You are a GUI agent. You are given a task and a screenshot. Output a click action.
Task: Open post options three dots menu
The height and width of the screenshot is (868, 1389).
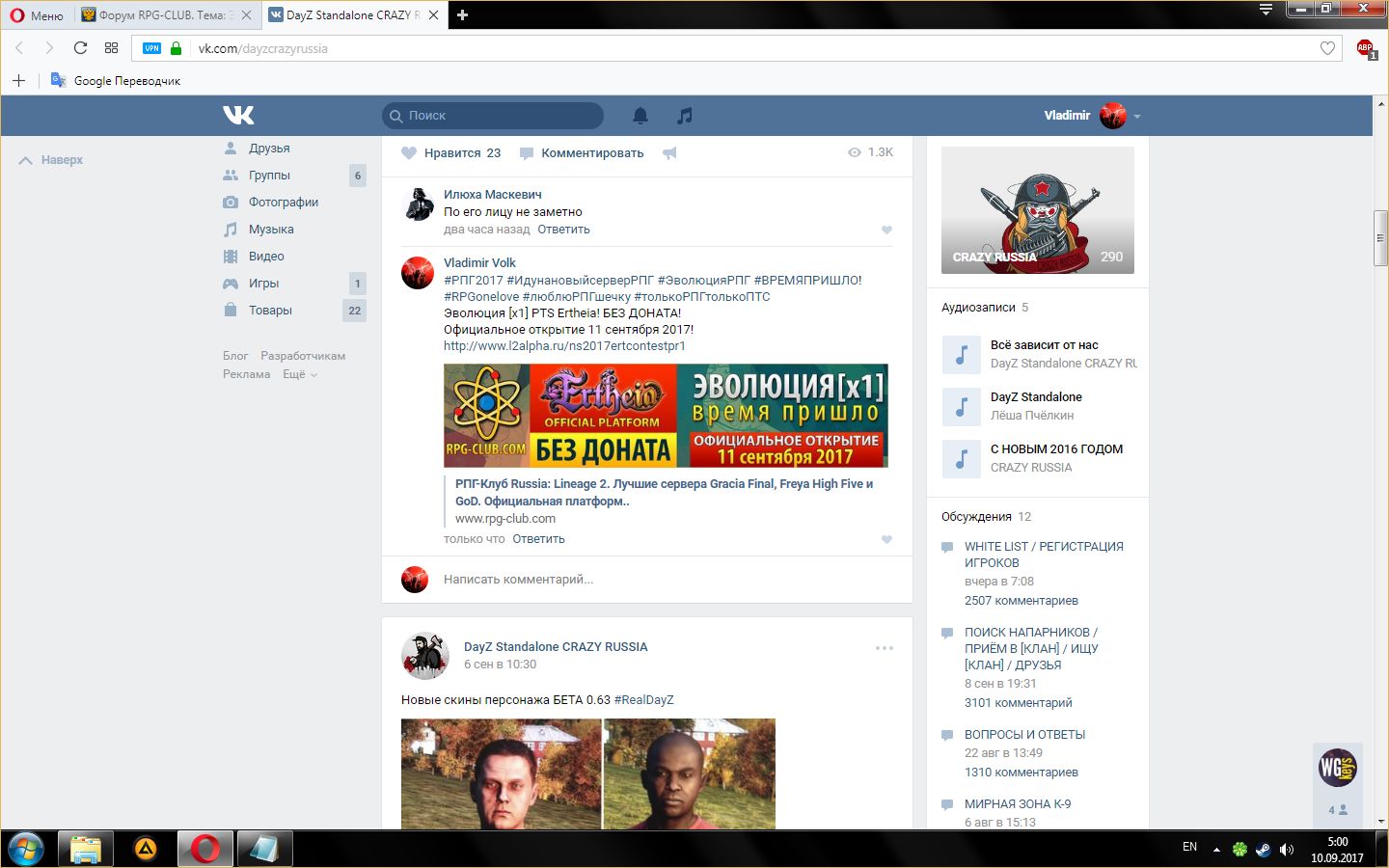pyautogui.click(x=885, y=648)
